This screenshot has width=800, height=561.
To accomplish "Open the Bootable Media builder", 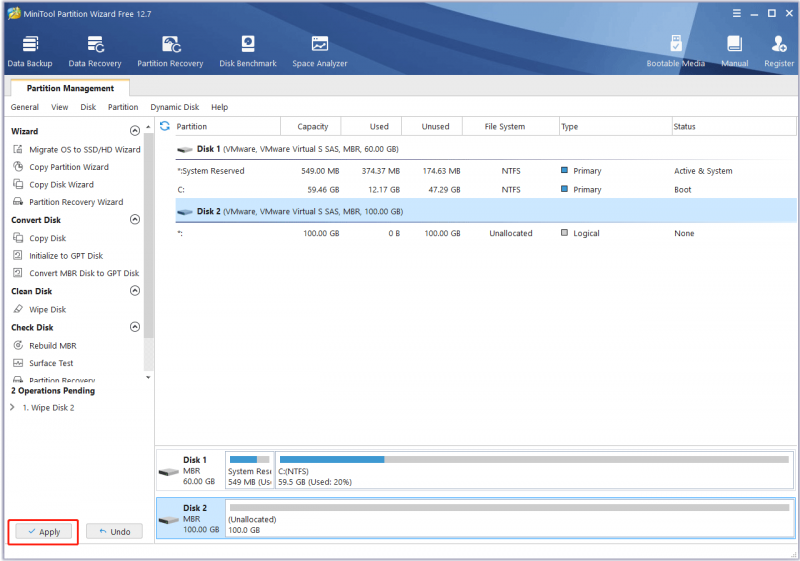I will [x=676, y=51].
